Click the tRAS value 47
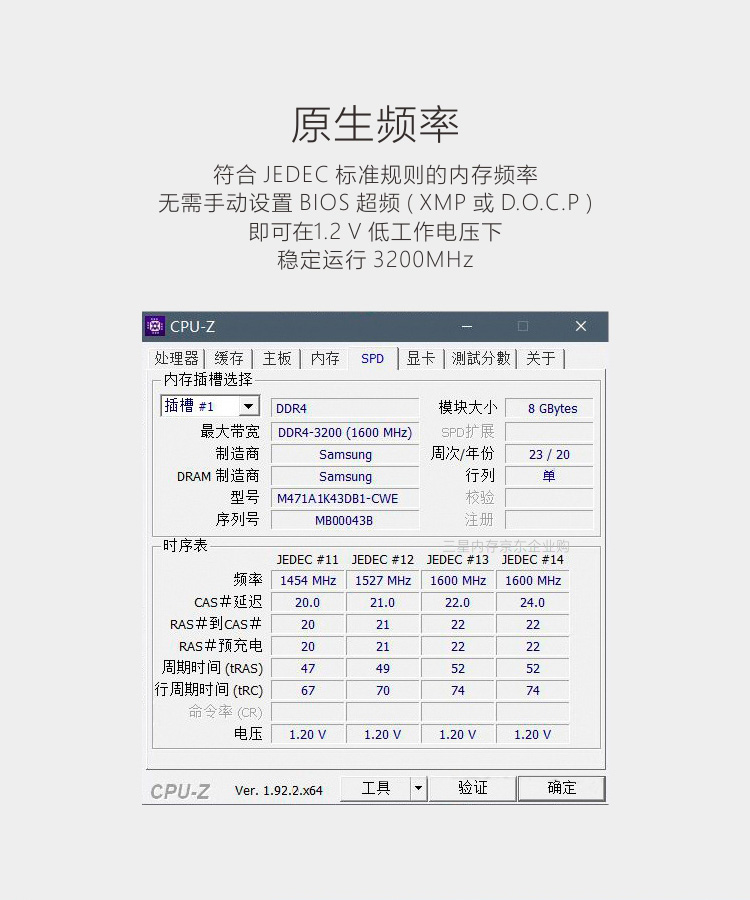 click(x=308, y=669)
